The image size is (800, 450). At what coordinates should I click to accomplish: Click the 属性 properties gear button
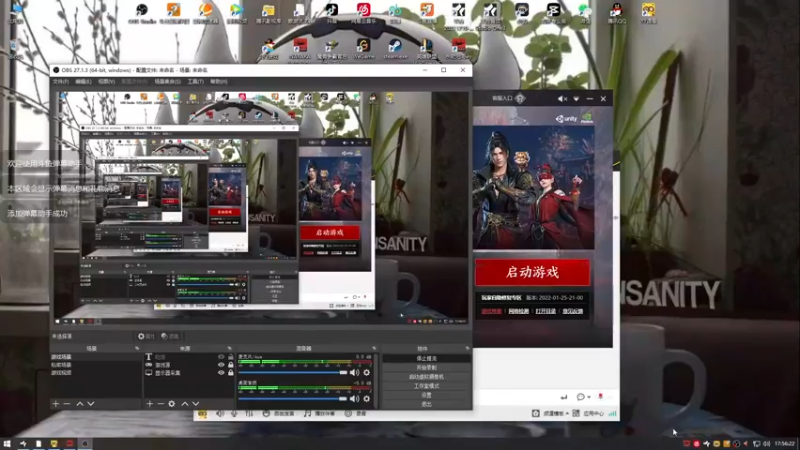click(x=146, y=336)
